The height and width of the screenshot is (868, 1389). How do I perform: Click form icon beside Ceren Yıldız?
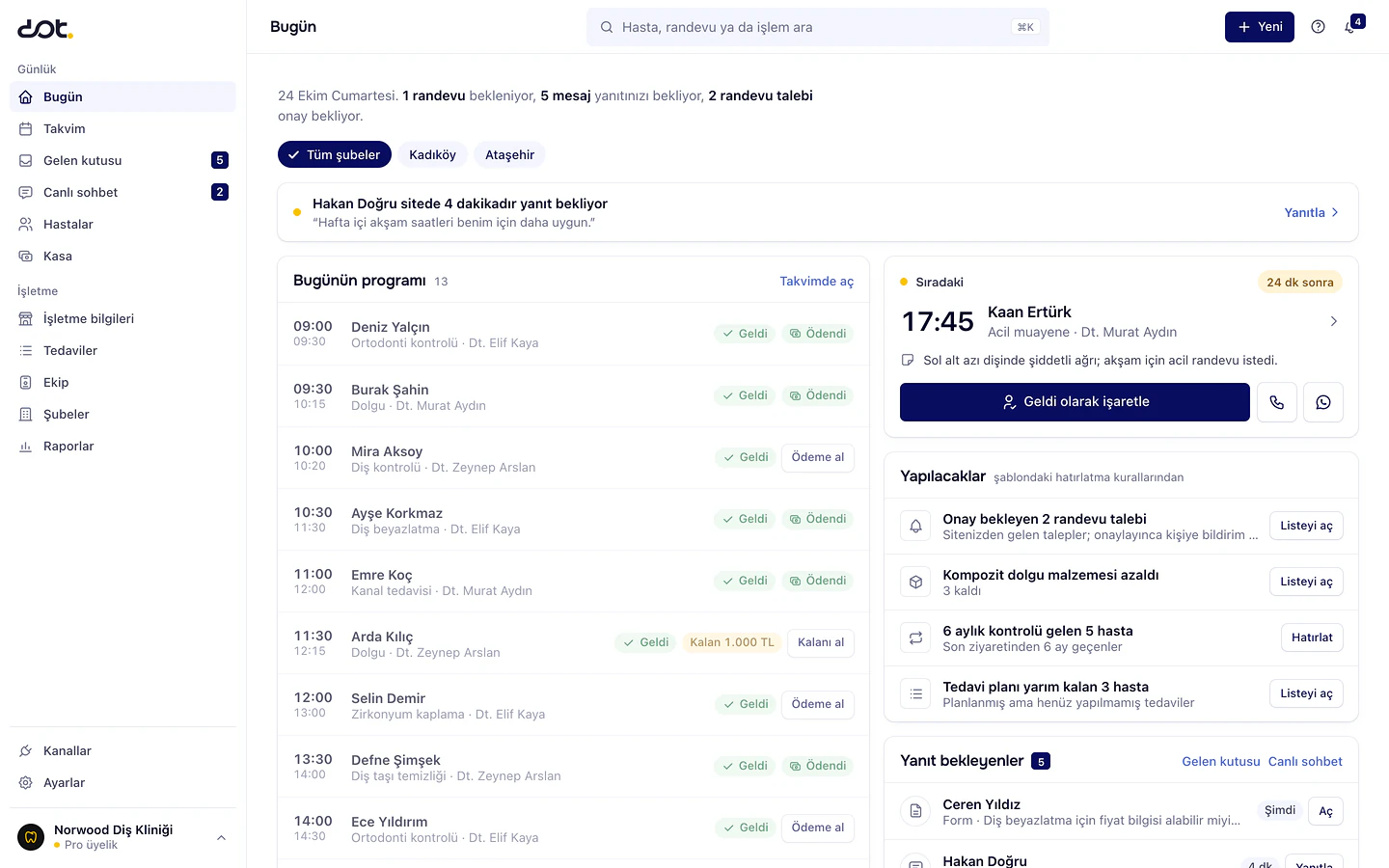coord(916,812)
